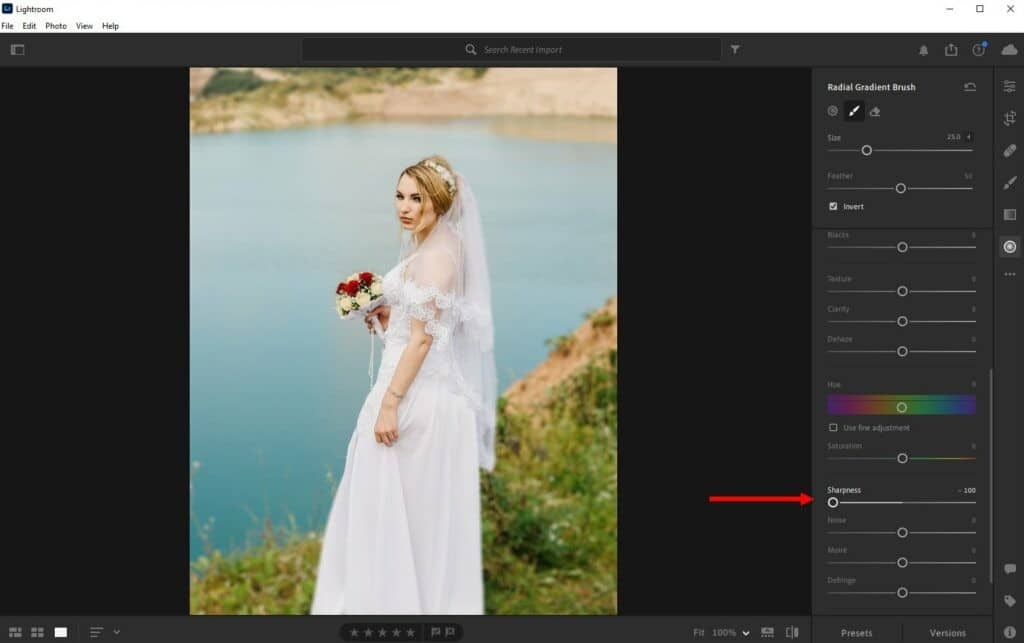Open the more options ellipsis menu

pyautogui.click(x=1009, y=275)
